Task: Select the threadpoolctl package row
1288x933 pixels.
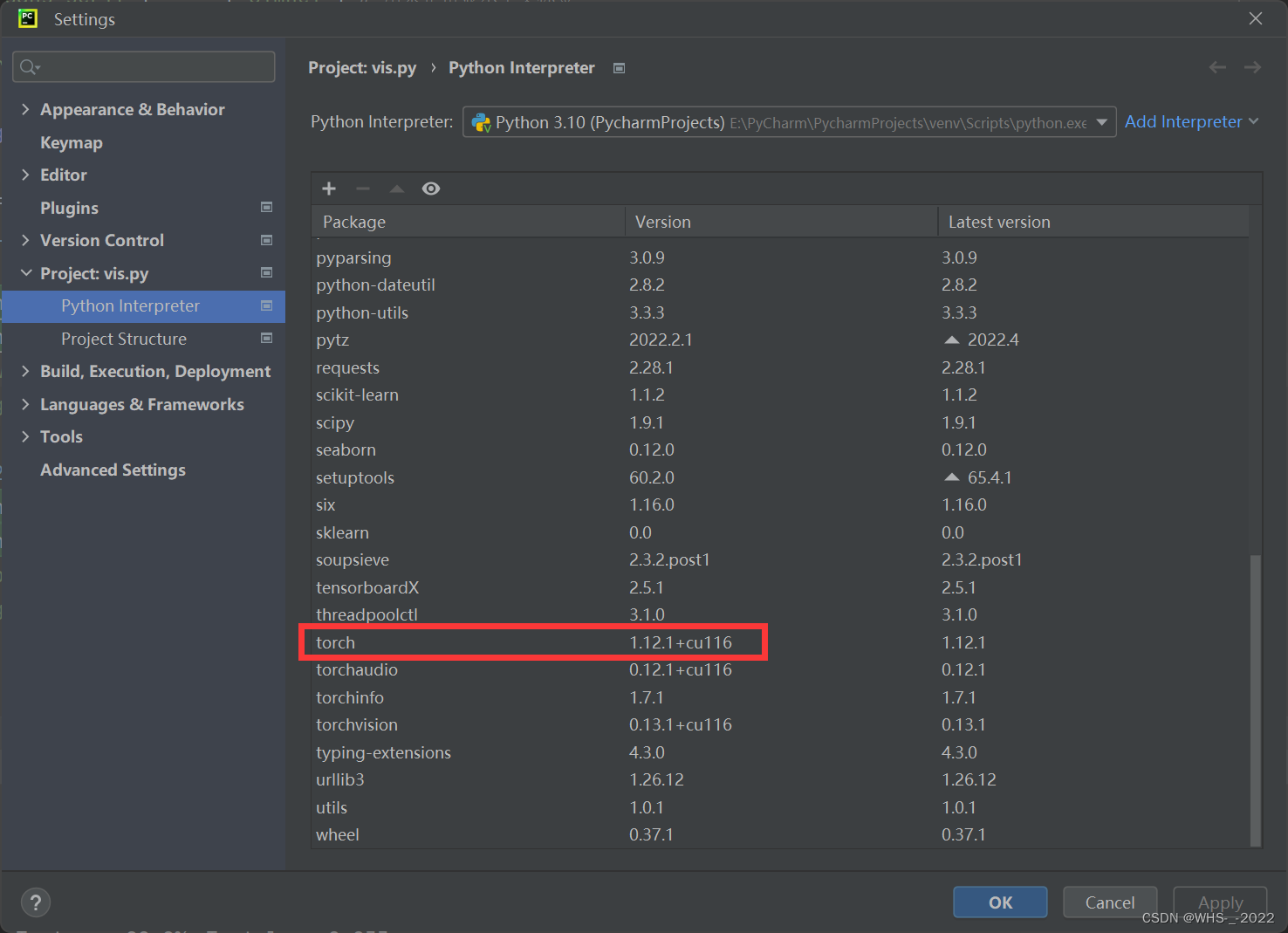Action: pyautogui.click(x=781, y=614)
